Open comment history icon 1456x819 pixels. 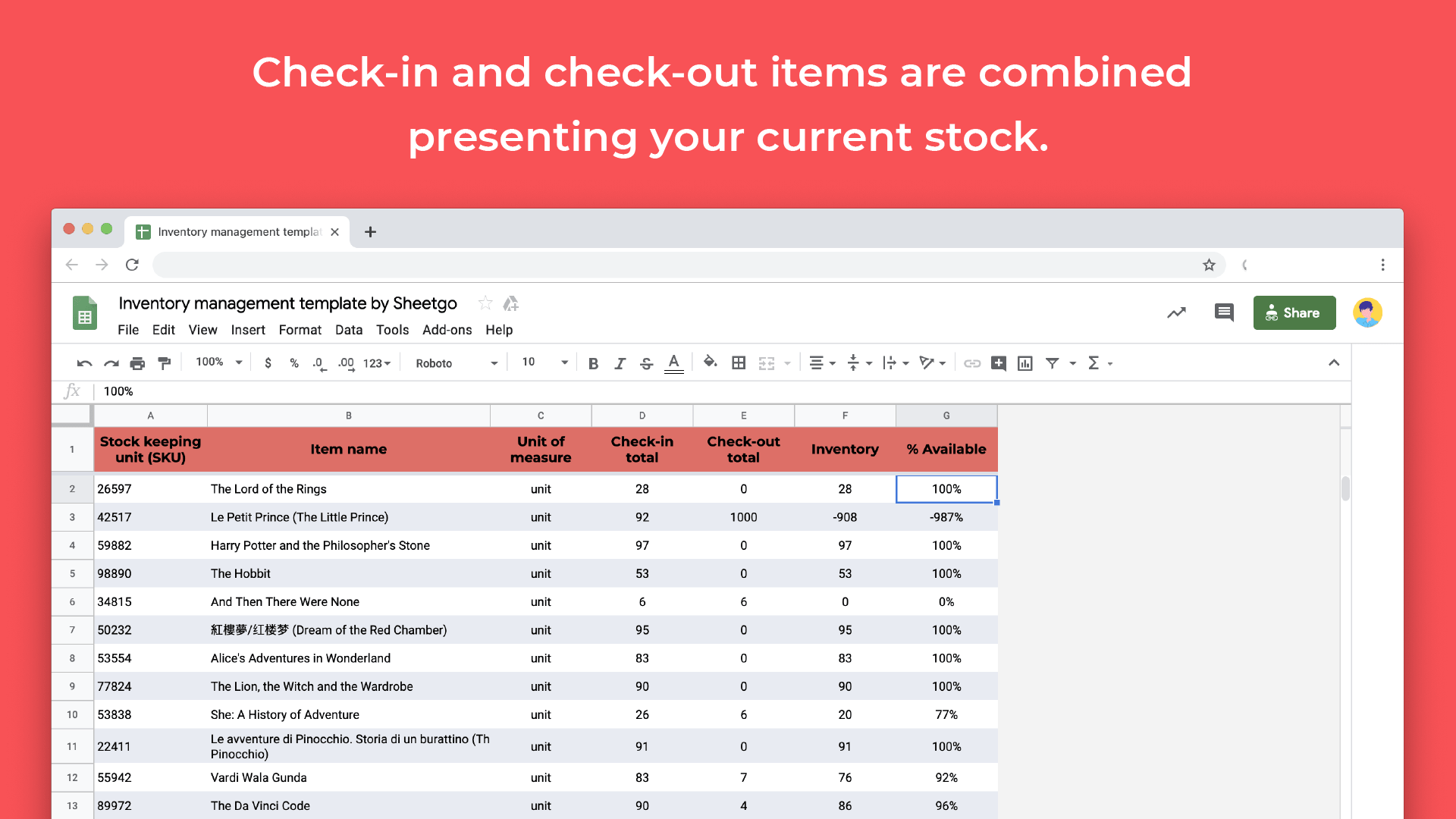(1224, 312)
